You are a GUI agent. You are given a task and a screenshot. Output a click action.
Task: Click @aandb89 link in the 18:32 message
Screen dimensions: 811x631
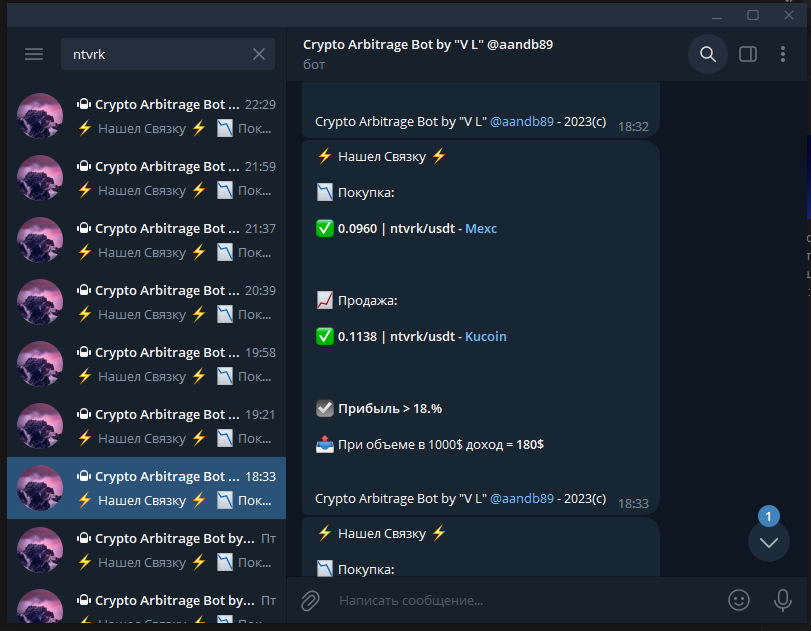[521, 122]
